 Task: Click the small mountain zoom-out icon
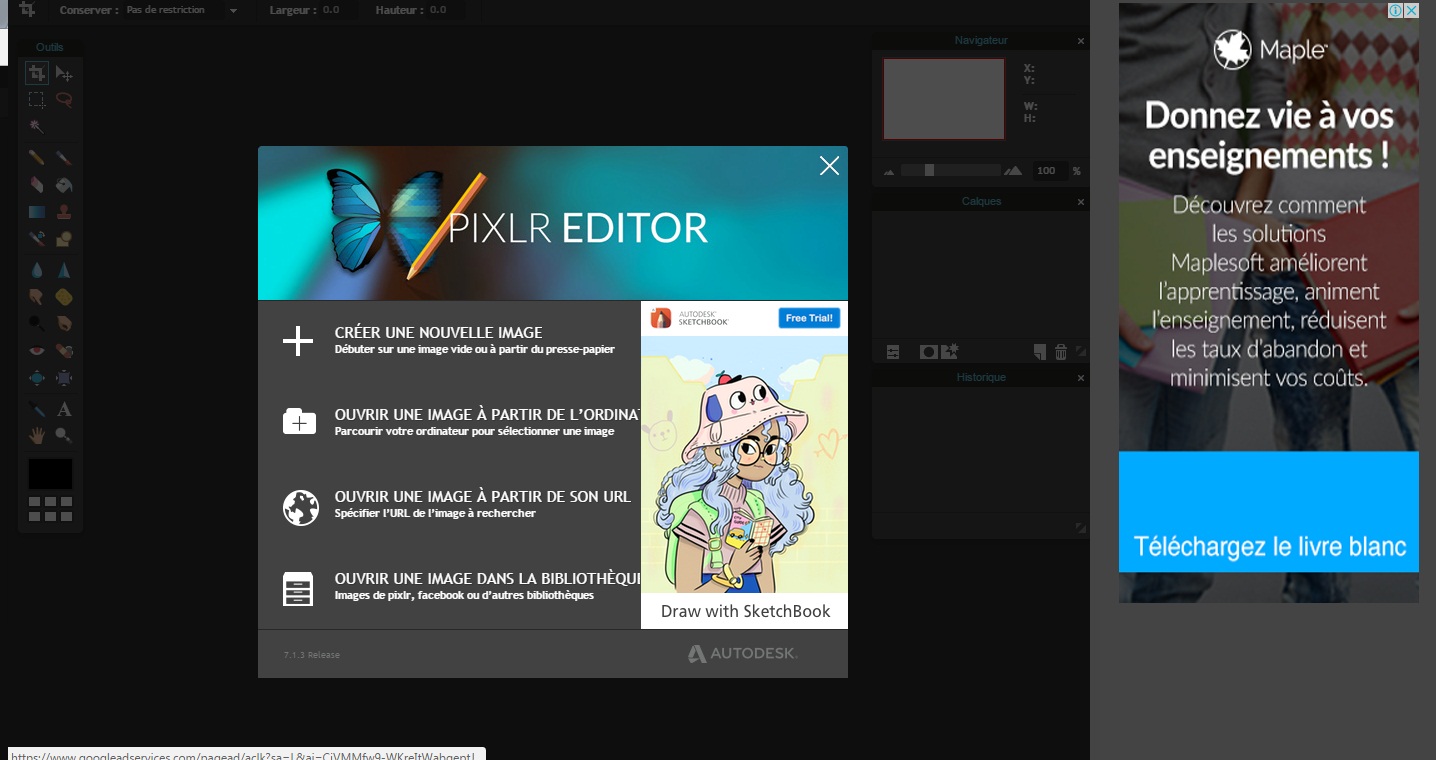(x=889, y=172)
